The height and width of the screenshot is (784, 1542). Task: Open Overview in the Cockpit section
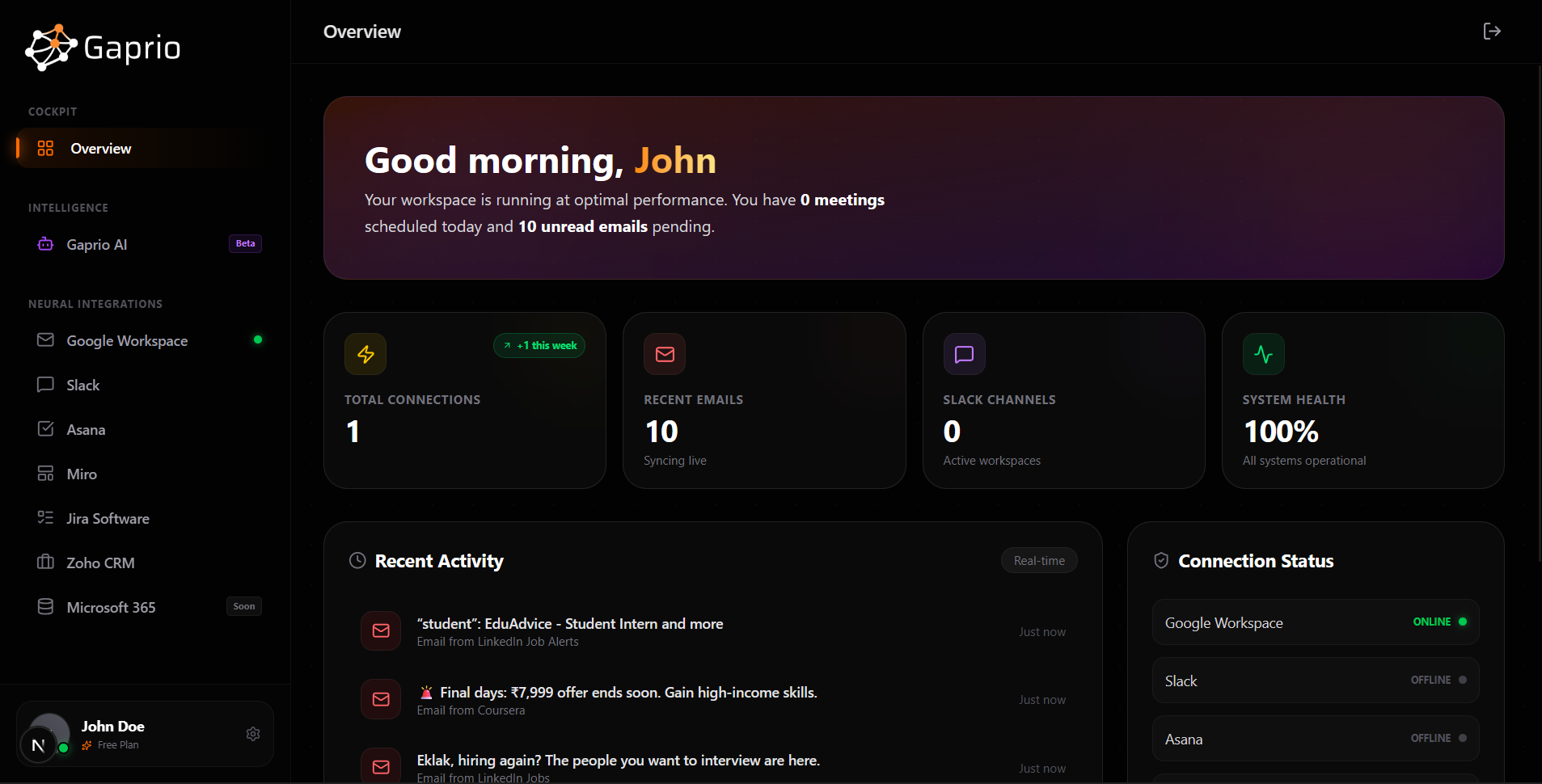[x=100, y=148]
